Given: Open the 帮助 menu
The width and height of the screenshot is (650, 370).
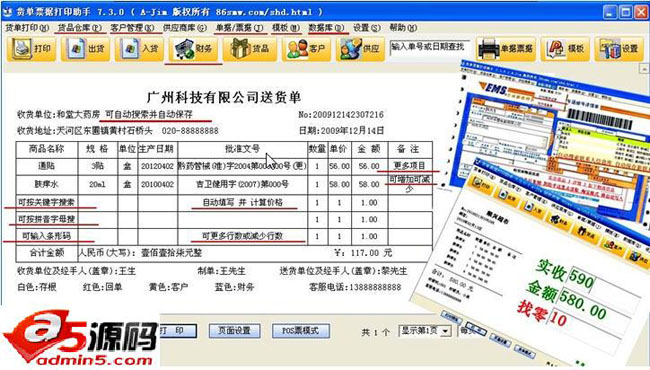Looking at the screenshot, I should tap(403, 28).
